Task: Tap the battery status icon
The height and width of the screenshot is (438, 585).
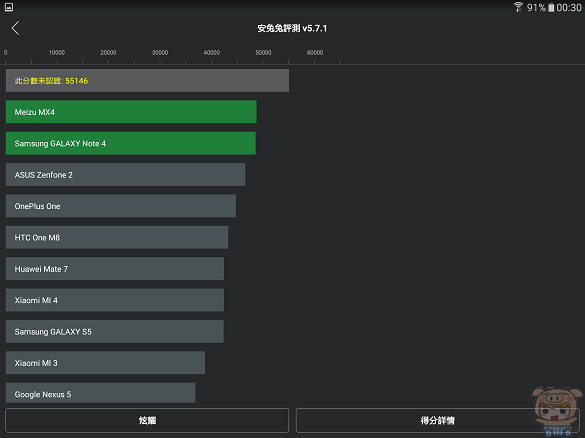Action: (x=551, y=7)
